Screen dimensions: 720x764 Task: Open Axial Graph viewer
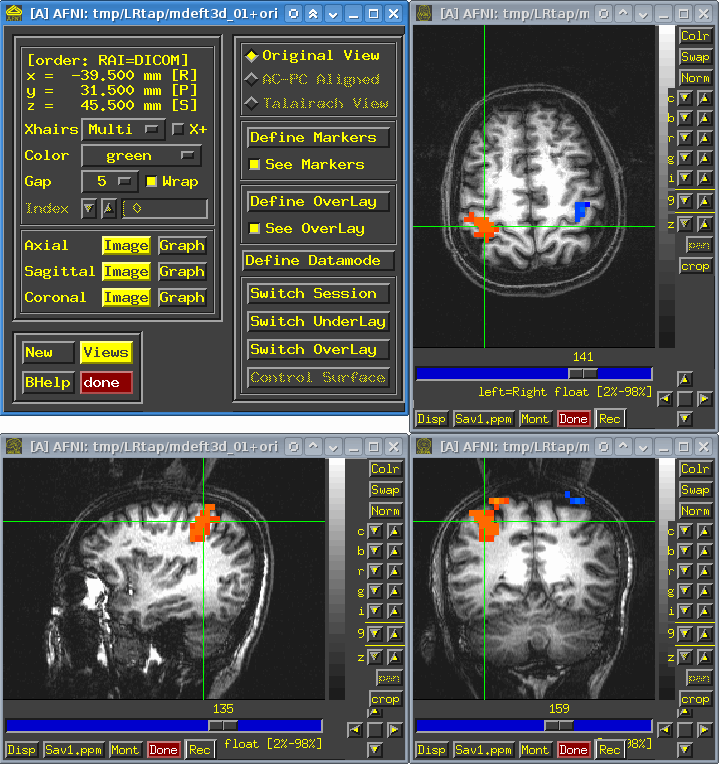pos(182,246)
